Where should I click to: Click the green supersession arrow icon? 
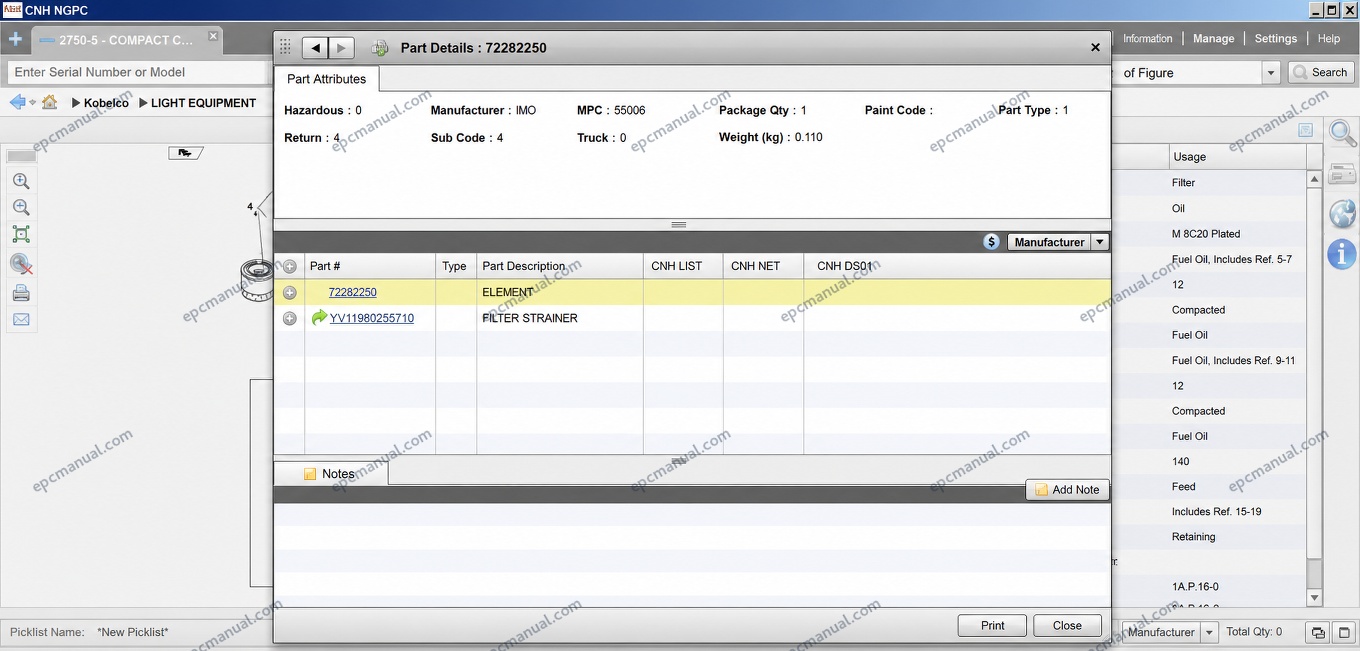click(319, 317)
